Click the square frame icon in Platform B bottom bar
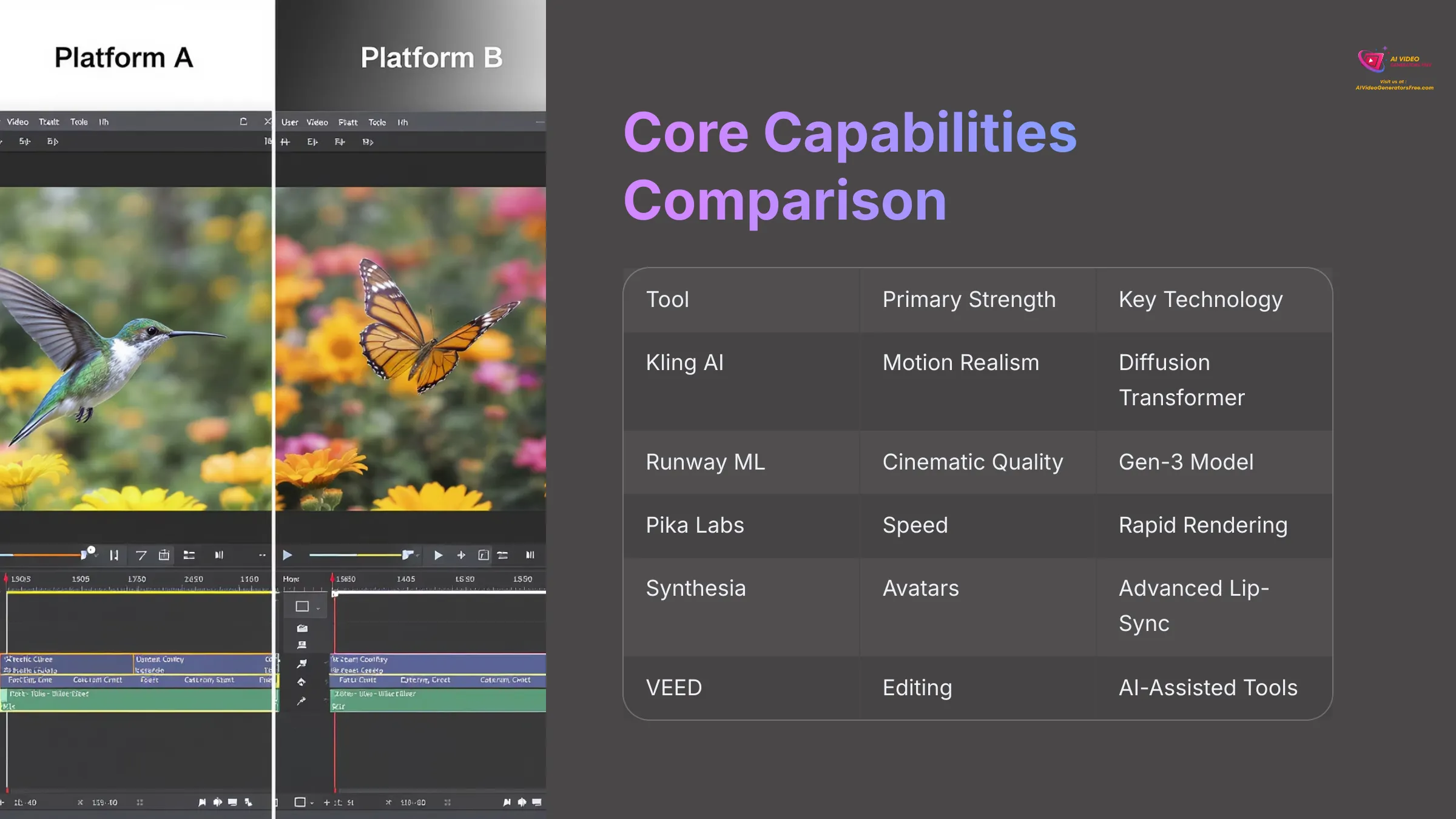This screenshot has width=1456, height=819. pyautogui.click(x=300, y=802)
